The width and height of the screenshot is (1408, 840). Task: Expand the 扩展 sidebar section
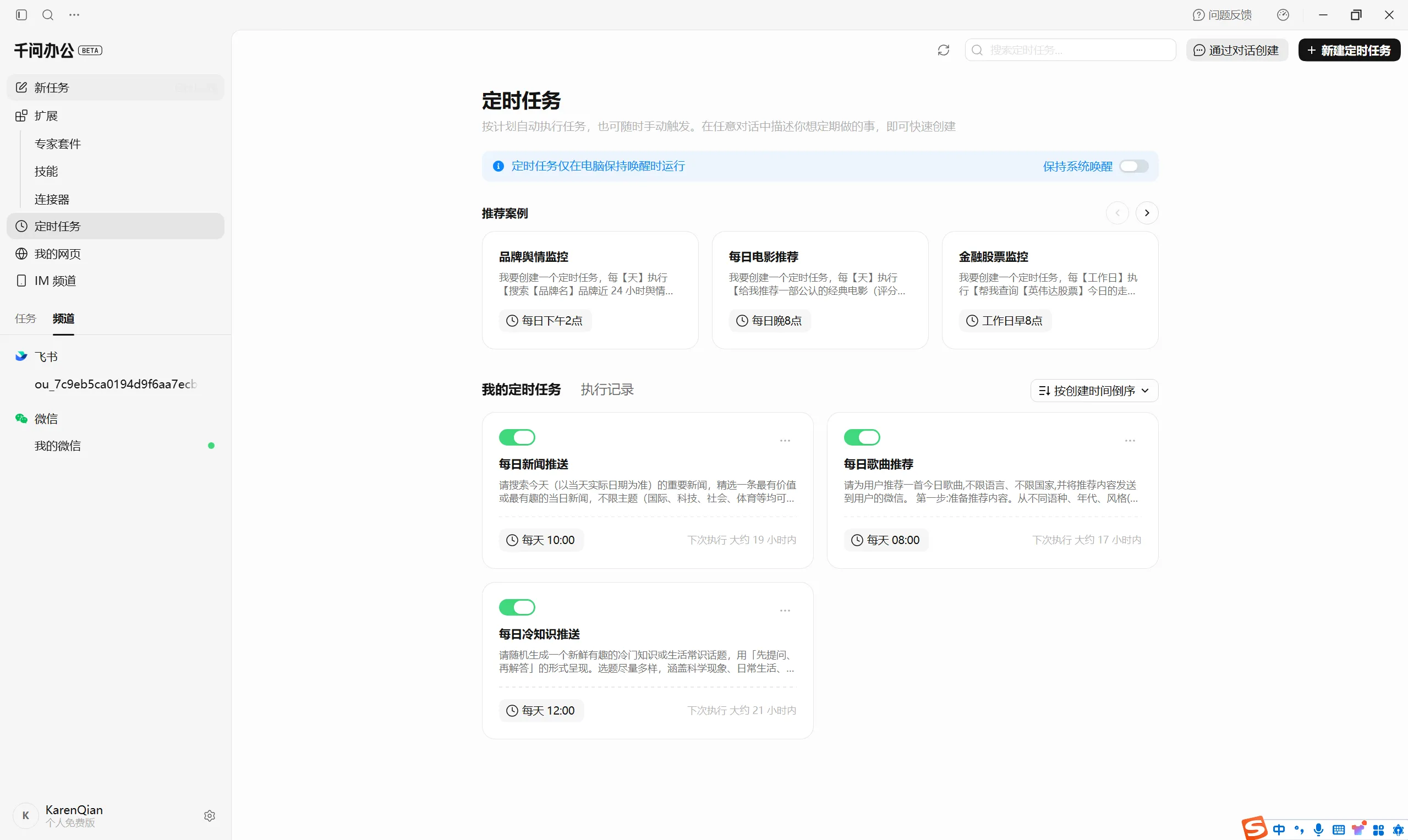pyautogui.click(x=116, y=116)
